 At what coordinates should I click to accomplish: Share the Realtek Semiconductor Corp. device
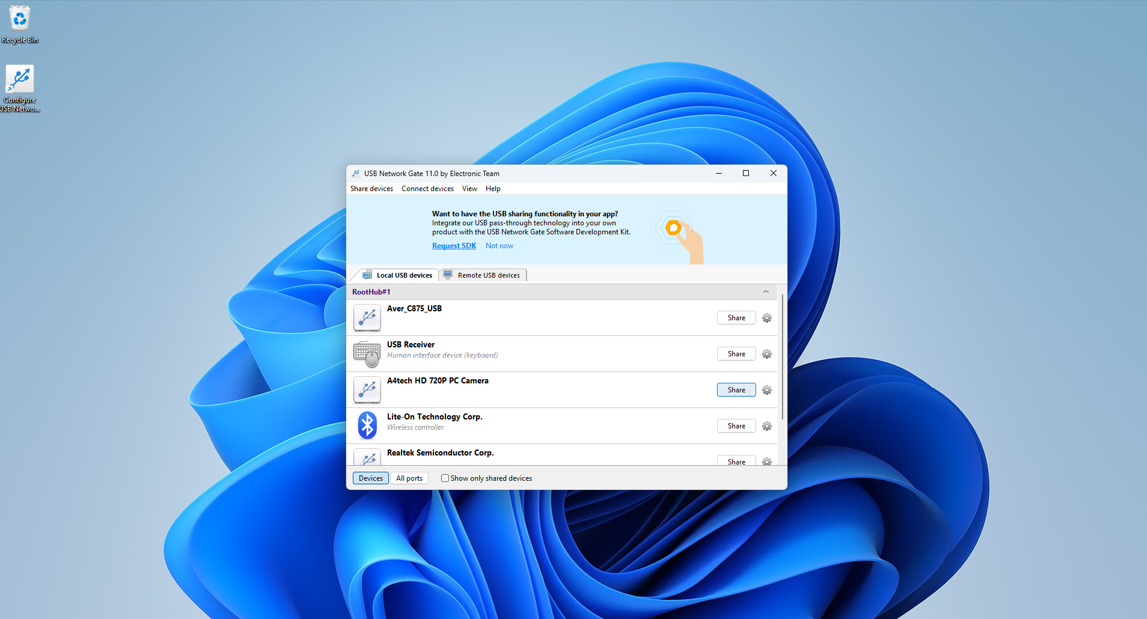tap(736, 461)
